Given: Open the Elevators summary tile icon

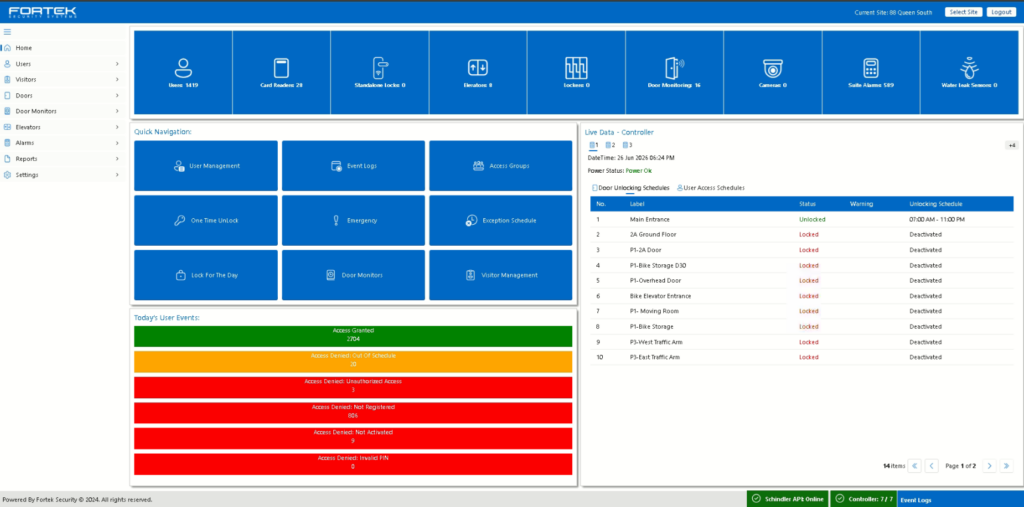Looking at the screenshot, I should pyautogui.click(x=478, y=68).
